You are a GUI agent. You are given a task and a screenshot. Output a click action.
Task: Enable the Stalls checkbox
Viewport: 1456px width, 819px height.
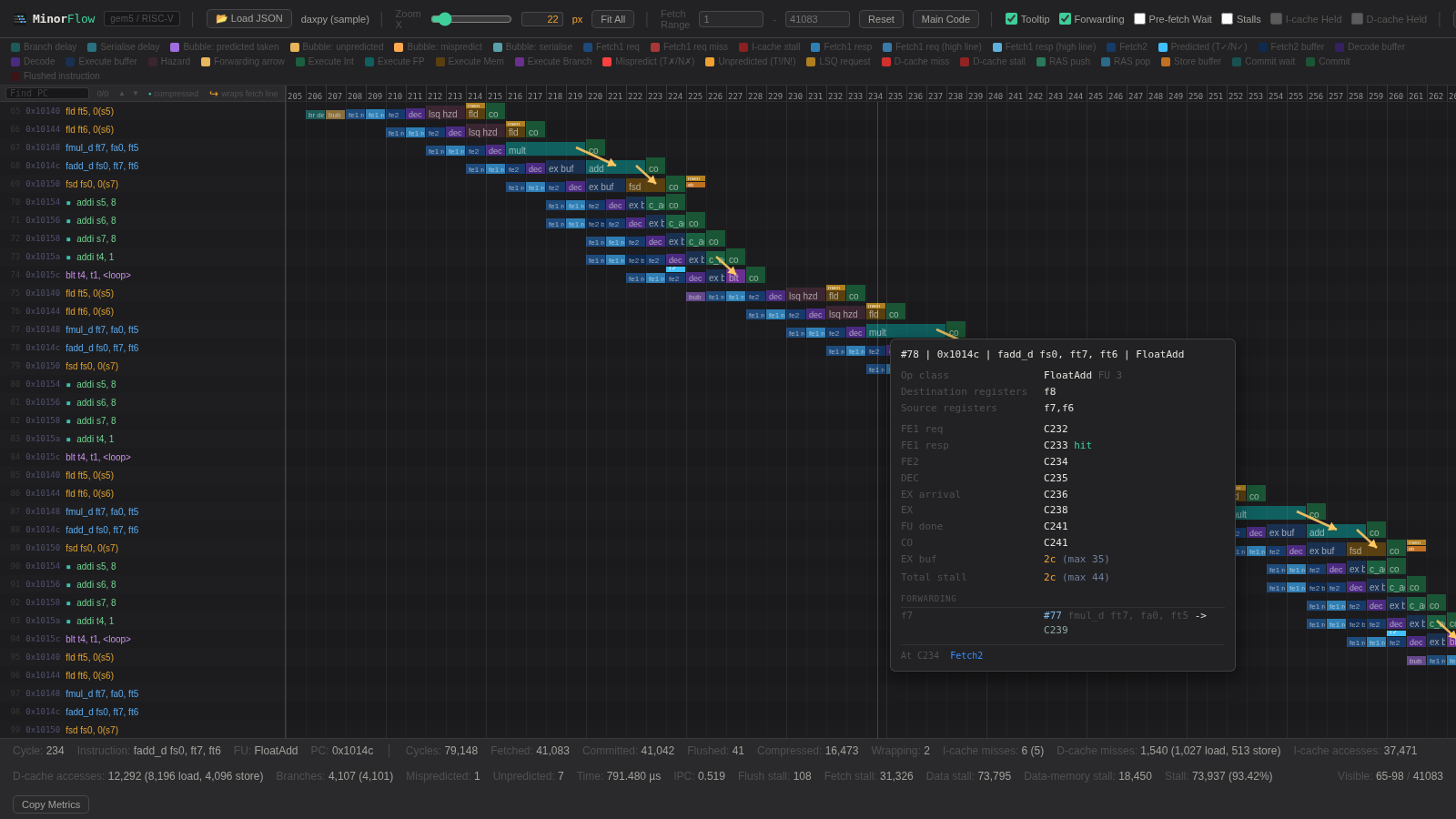(1228, 19)
